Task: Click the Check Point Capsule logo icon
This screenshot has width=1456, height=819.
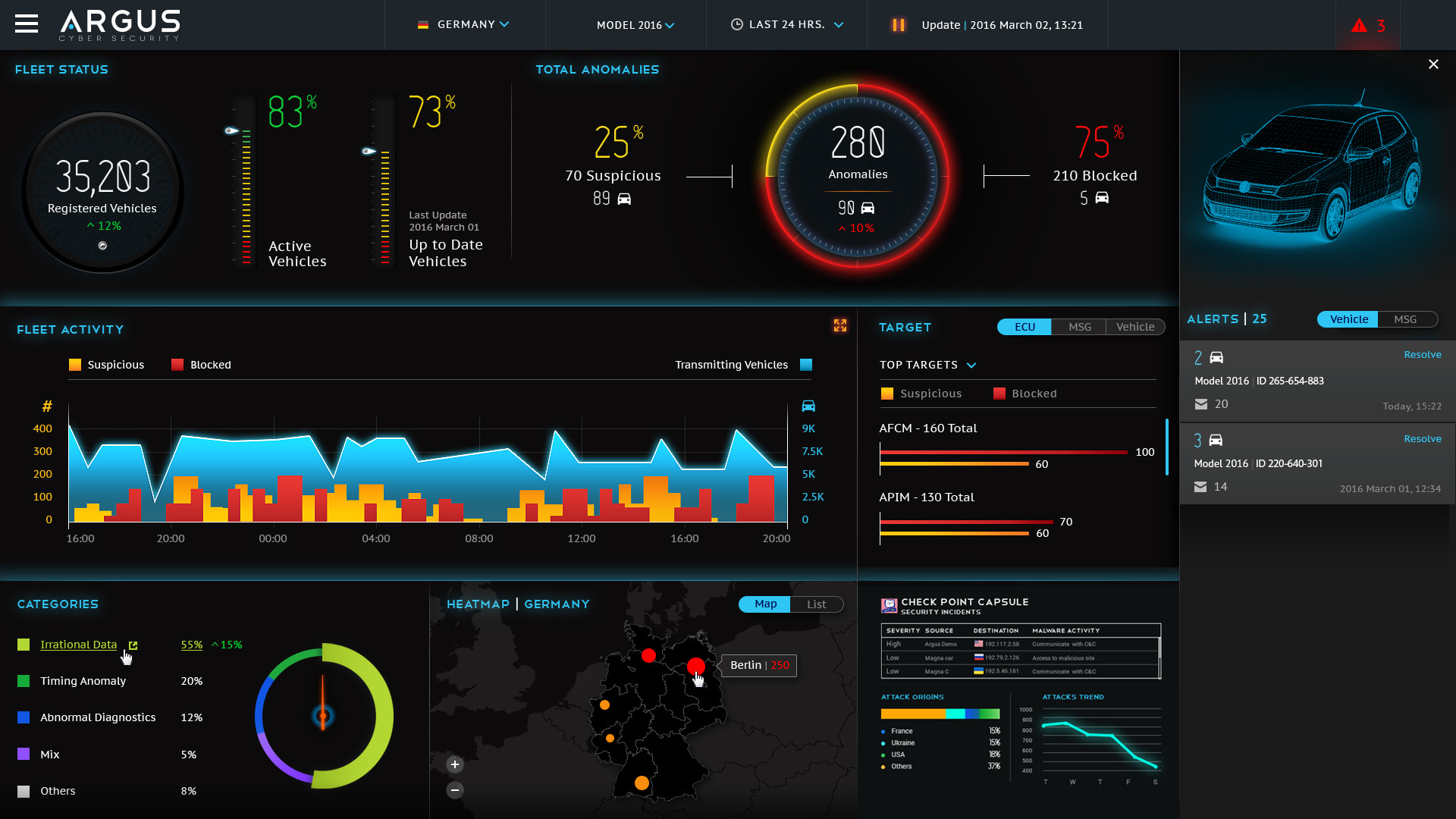Action: (x=889, y=606)
